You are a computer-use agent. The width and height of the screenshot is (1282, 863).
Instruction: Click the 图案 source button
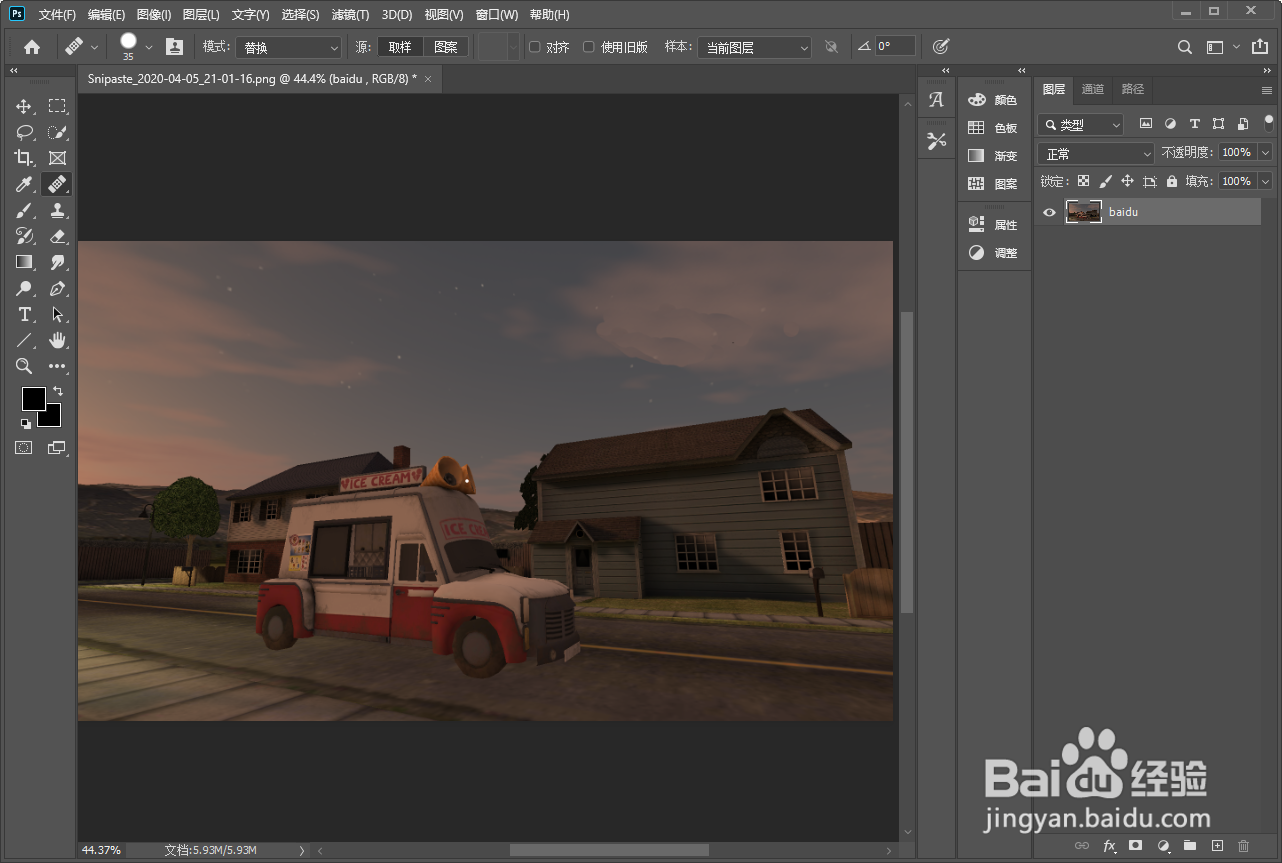pyautogui.click(x=446, y=47)
